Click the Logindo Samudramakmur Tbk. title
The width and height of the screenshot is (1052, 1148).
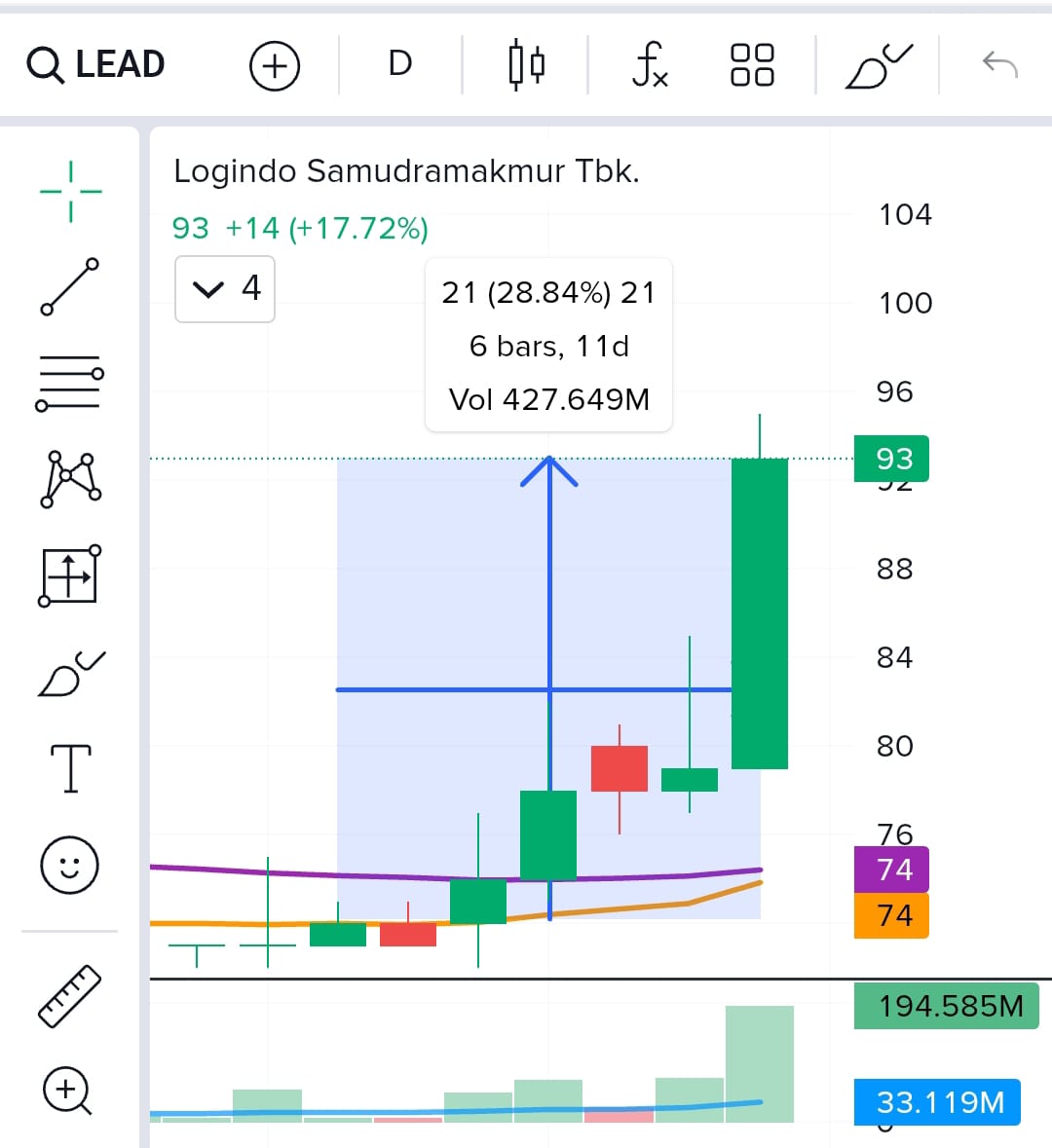[x=406, y=171]
